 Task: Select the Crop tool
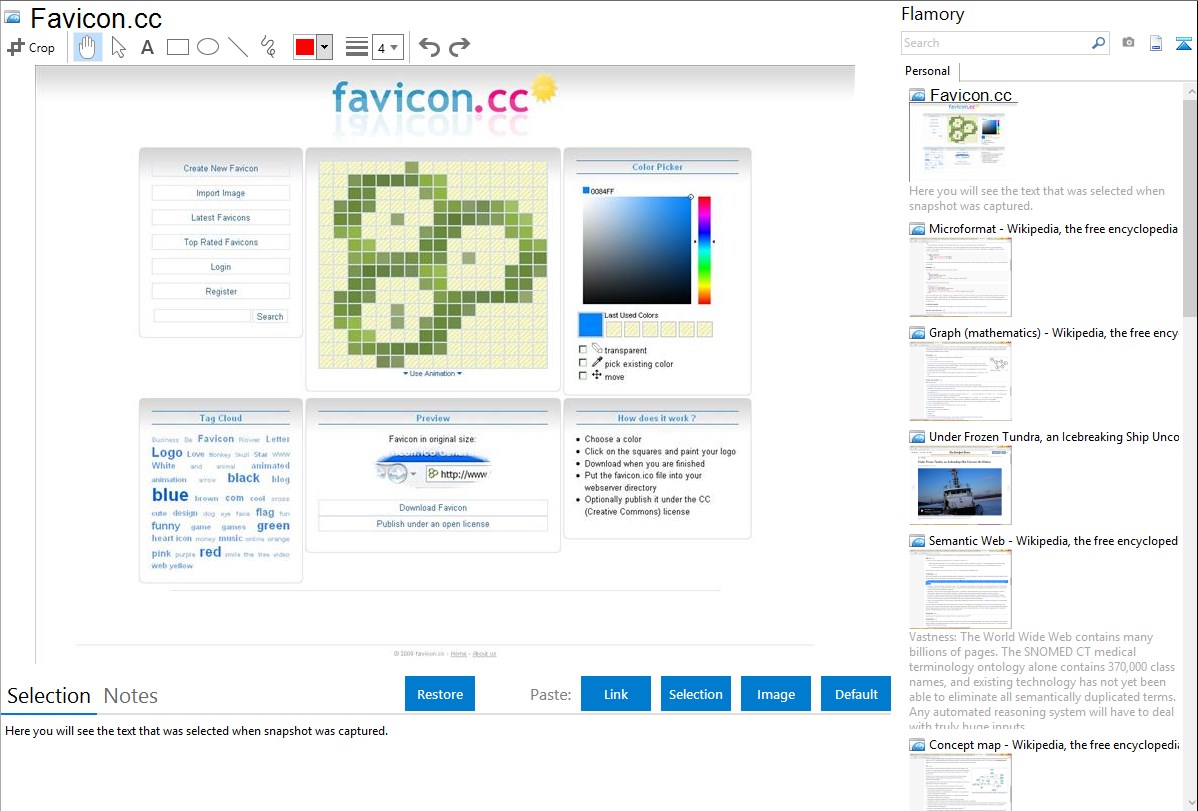[31, 47]
